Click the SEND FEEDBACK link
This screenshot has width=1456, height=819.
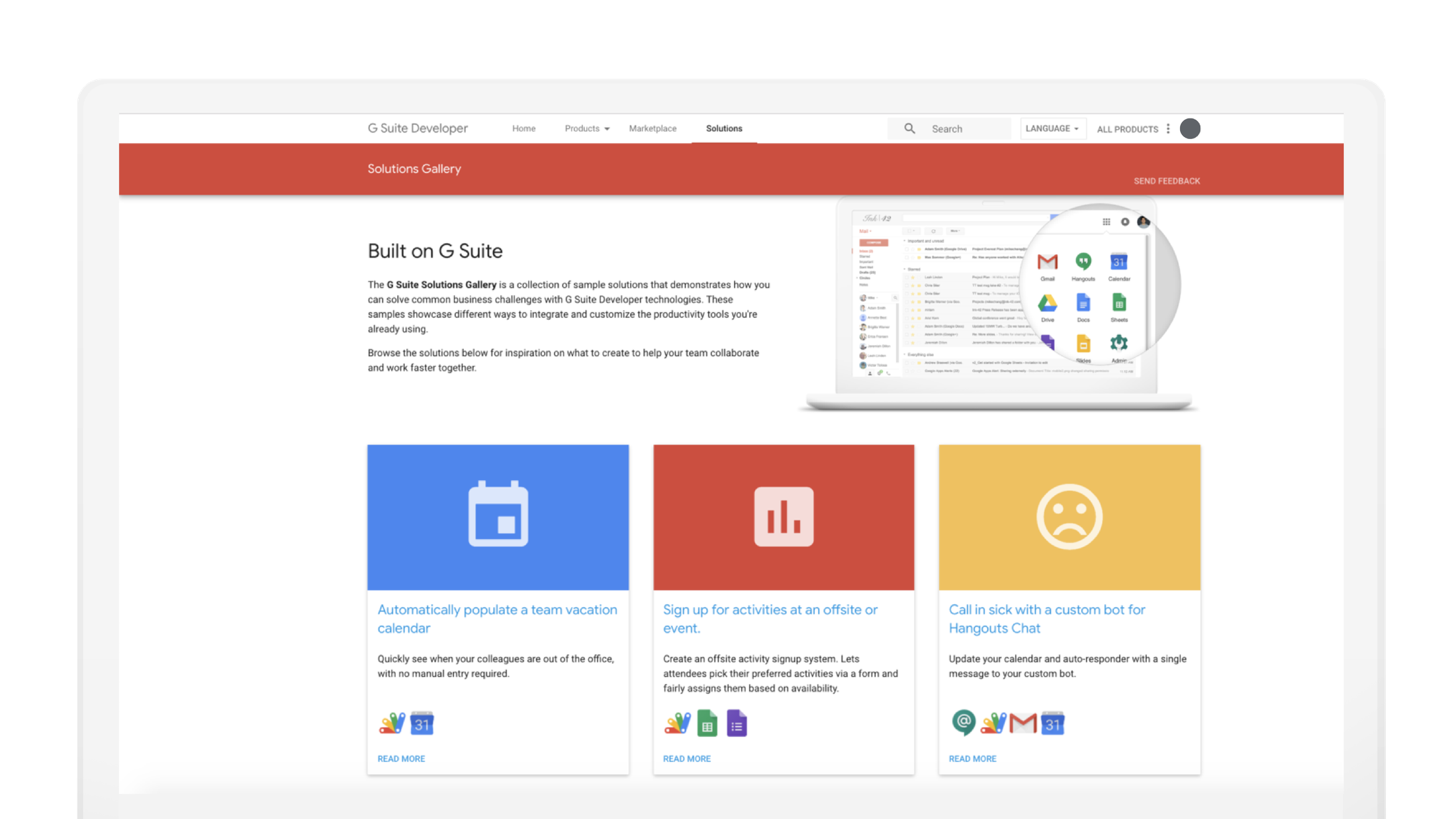point(1167,181)
